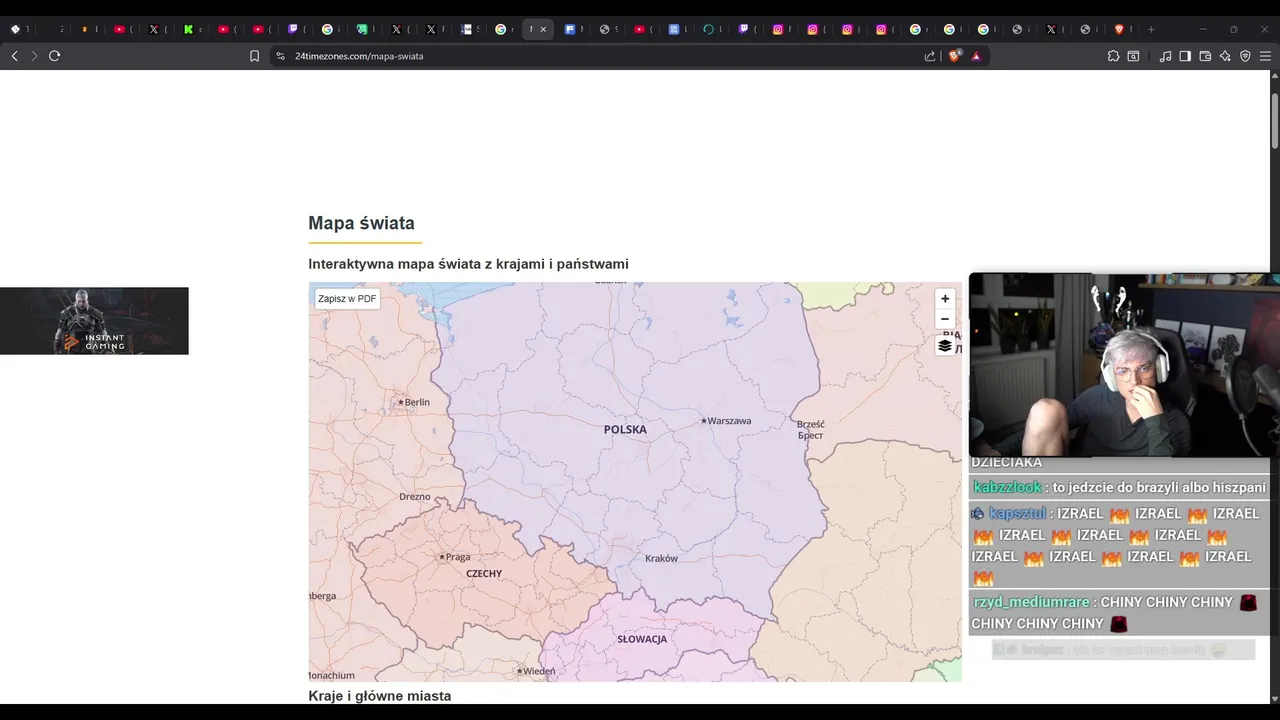Open the browser extensions puzzle icon

[x=1113, y=56]
